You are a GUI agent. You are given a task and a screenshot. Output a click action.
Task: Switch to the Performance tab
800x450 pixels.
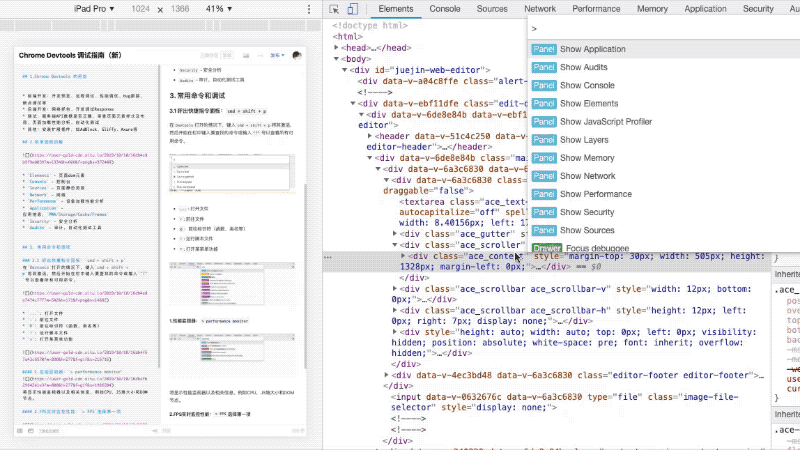(596, 9)
